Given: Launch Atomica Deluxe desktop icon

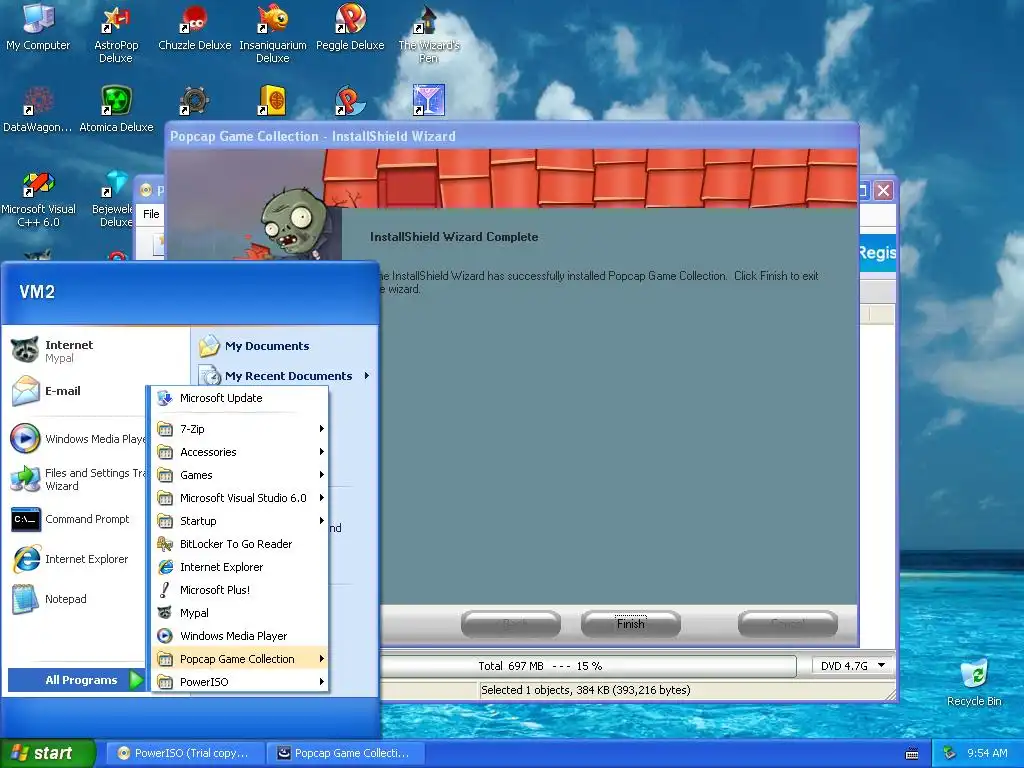Looking at the screenshot, I should point(116,110).
